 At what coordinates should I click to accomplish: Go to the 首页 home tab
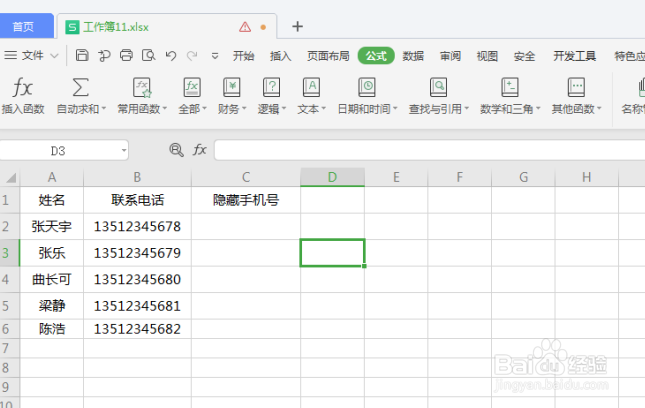tap(26, 26)
